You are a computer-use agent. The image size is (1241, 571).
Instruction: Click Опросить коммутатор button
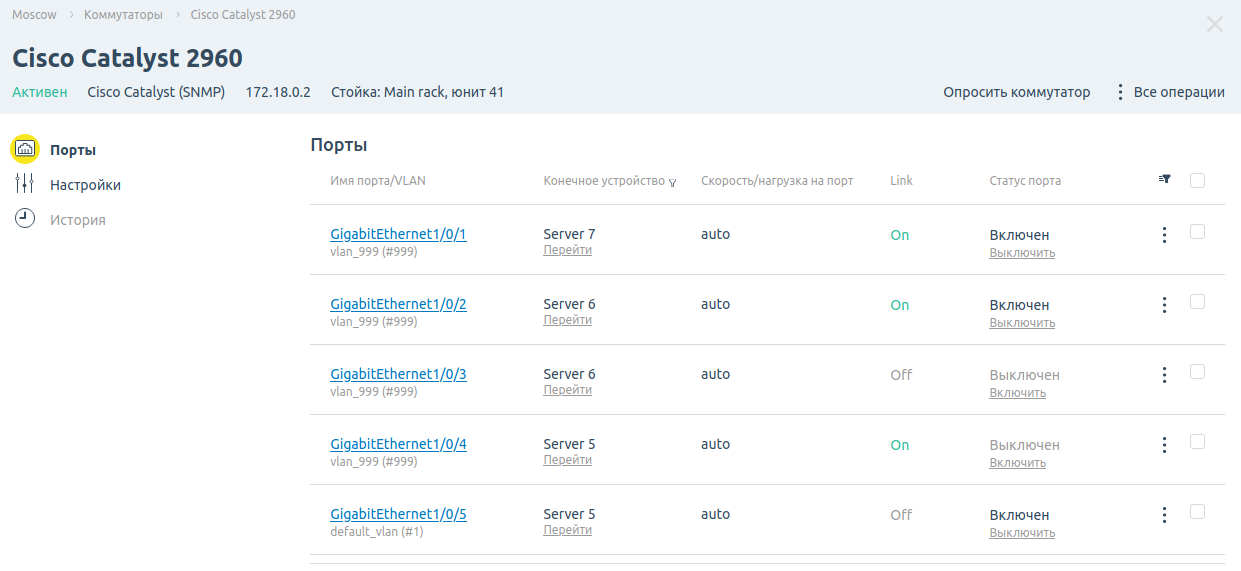click(1017, 92)
